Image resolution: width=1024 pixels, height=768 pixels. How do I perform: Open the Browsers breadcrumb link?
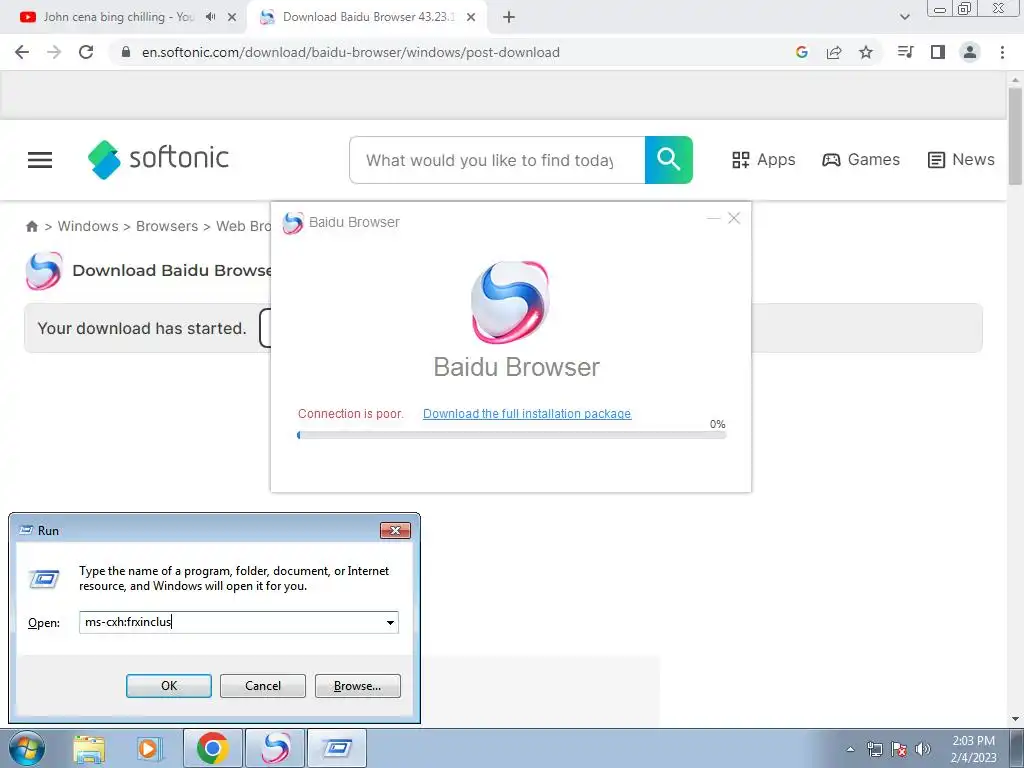click(x=167, y=226)
